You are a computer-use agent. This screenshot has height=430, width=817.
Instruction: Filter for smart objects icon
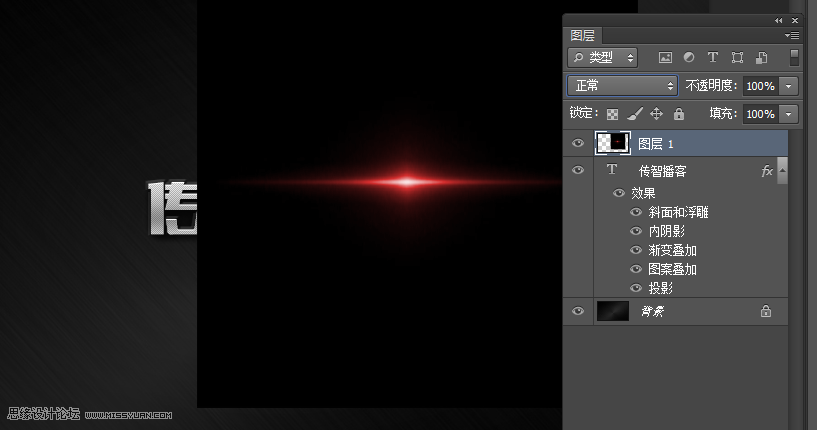(762, 57)
